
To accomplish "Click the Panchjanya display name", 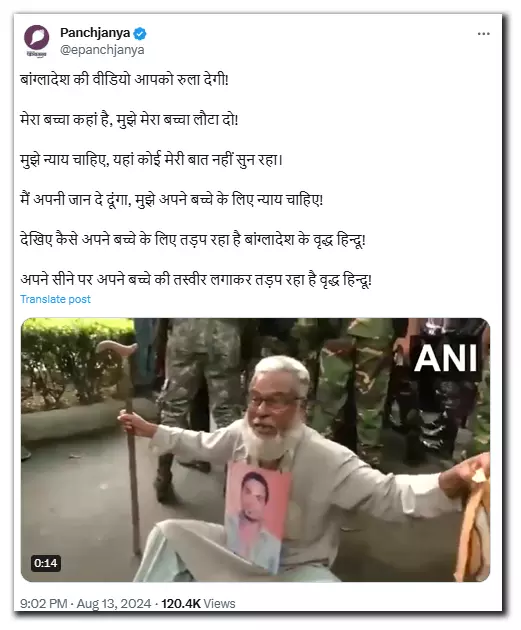I will (95, 33).
